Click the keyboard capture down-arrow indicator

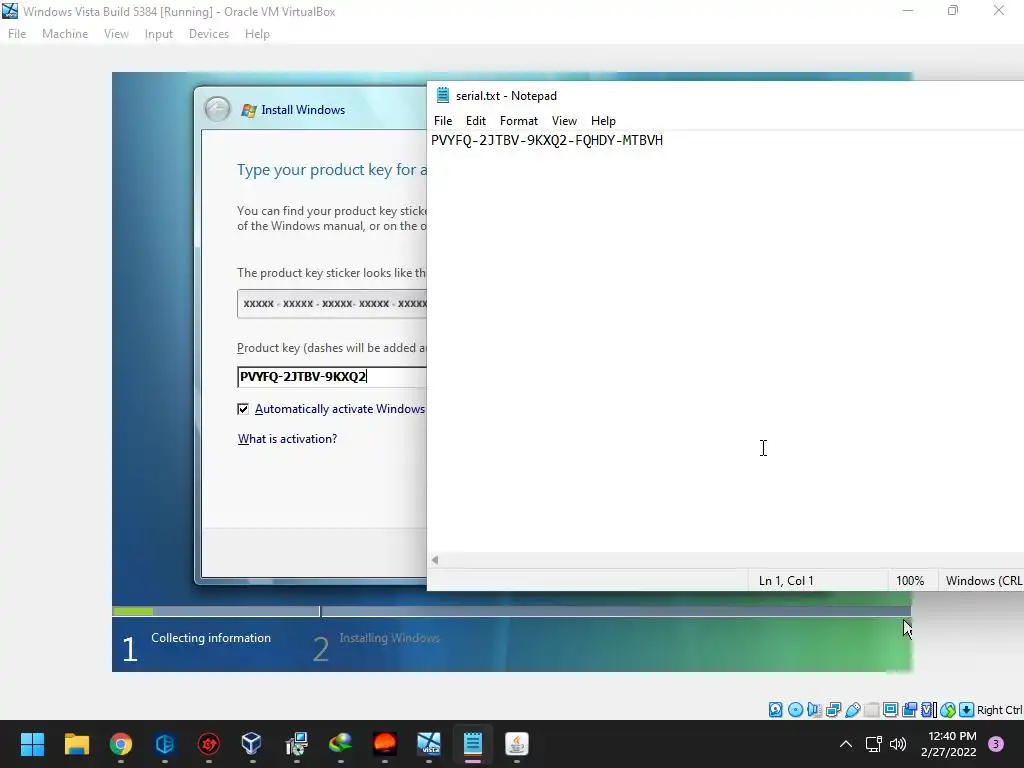pyautogui.click(x=967, y=710)
